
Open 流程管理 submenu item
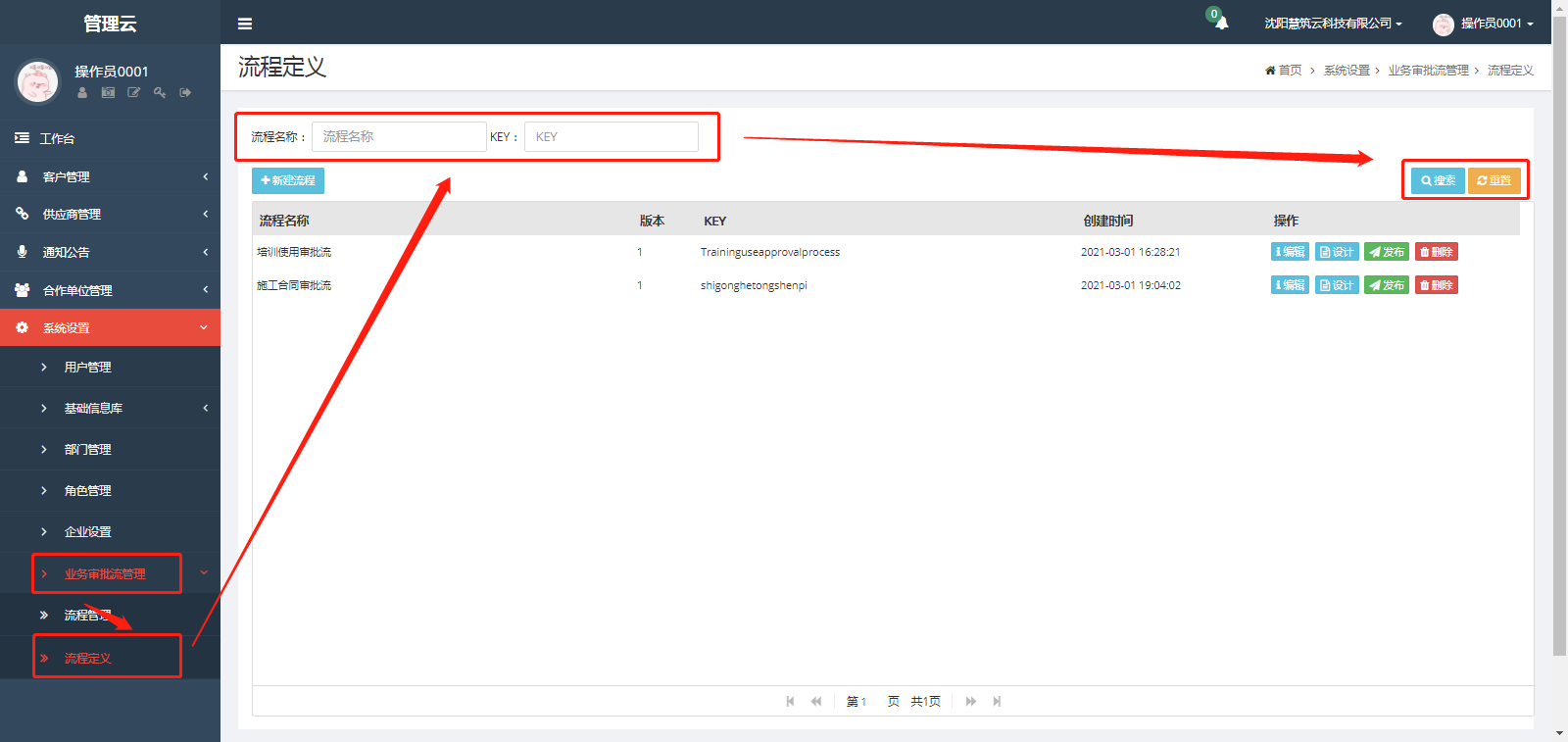[x=110, y=615]
